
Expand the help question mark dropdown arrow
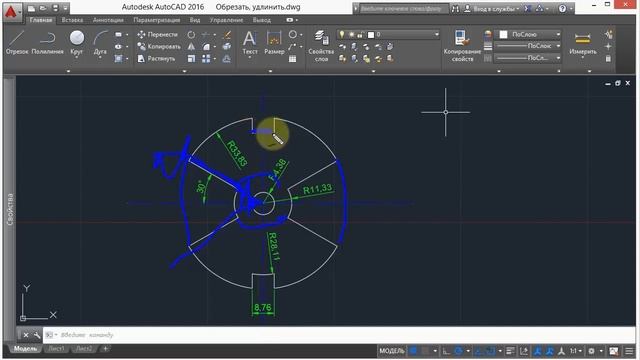(x=571, y=9)
